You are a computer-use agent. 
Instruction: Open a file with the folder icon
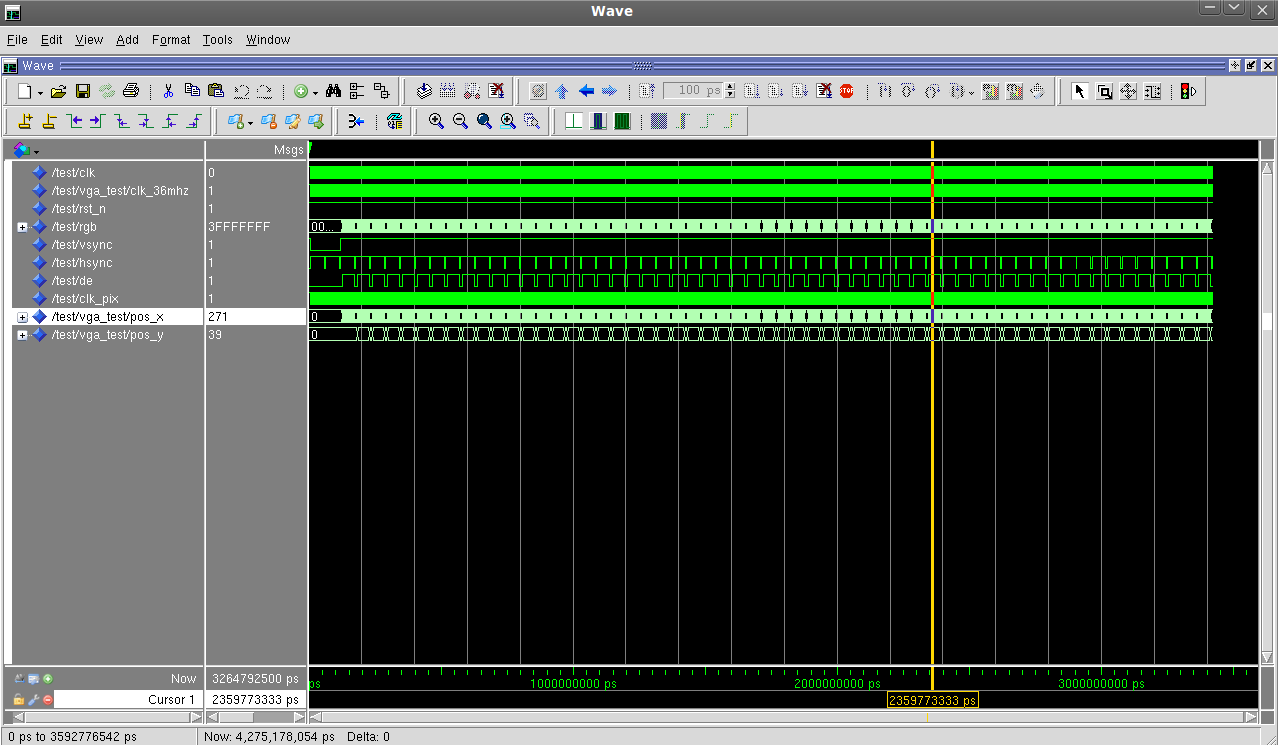pyautogui.click(x=58, y=91)
